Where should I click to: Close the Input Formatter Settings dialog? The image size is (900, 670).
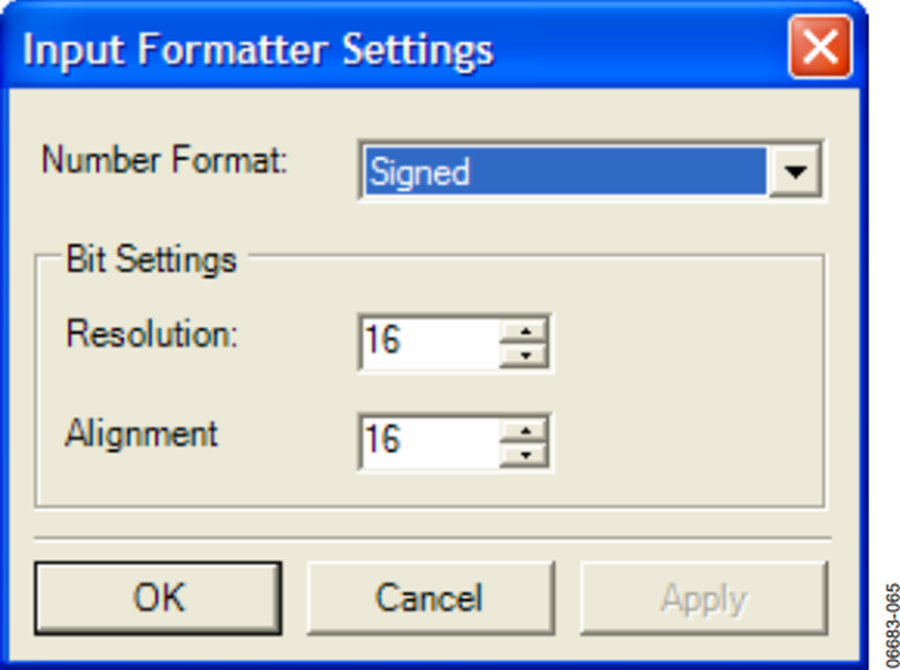820,47
